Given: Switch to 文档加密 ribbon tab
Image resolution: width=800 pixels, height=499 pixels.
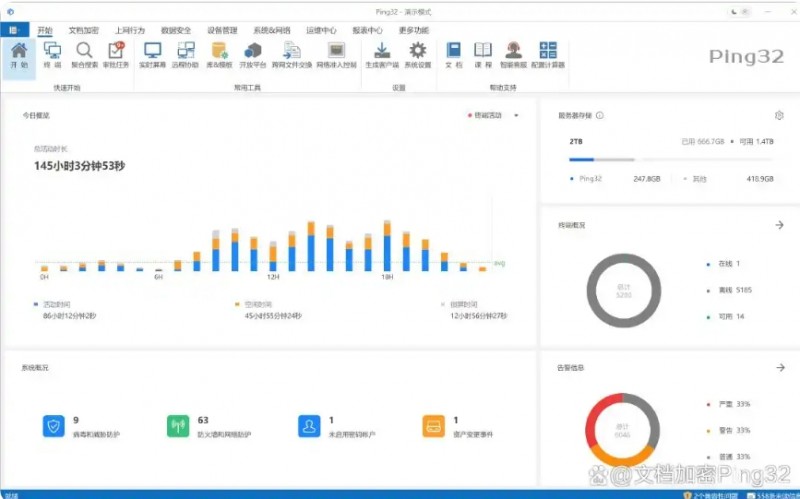Looking at the screenshot, I should [x=83, y=31].
